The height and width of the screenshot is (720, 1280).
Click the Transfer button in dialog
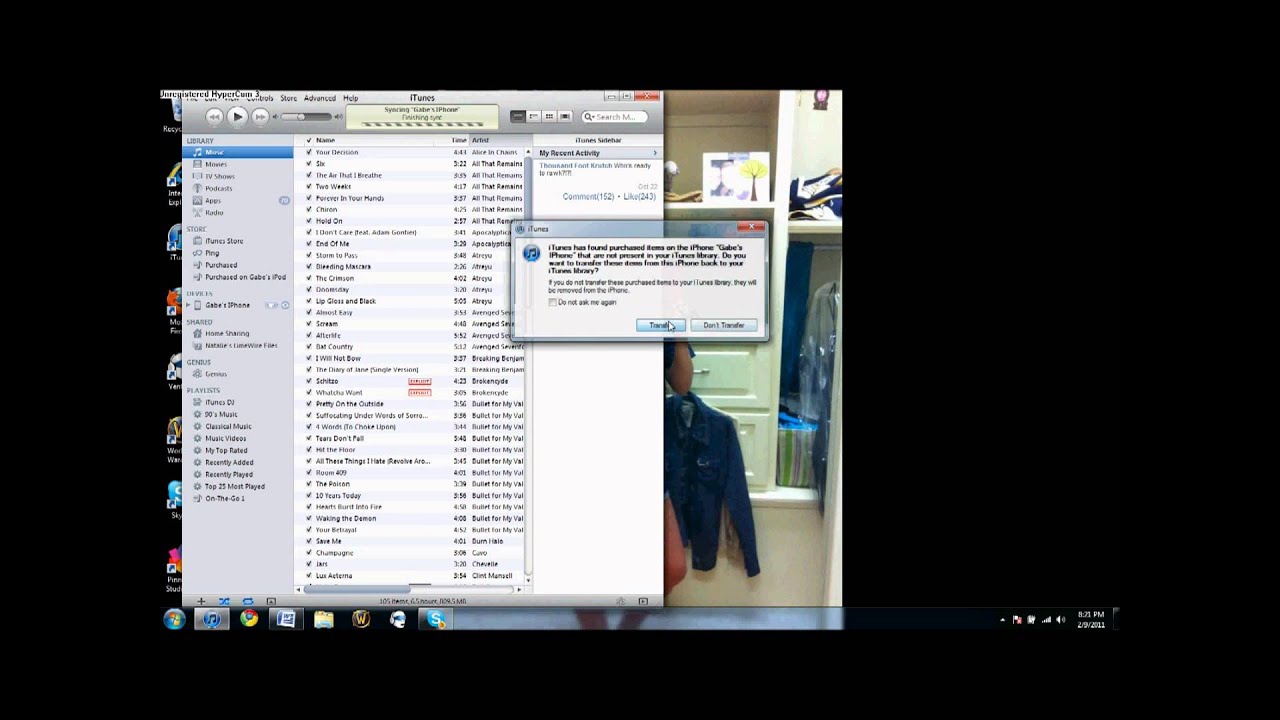[x=659, y=325]
